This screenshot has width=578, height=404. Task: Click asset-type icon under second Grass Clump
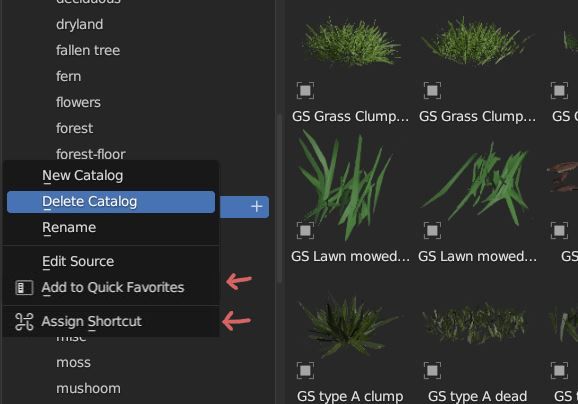(432, 90)
